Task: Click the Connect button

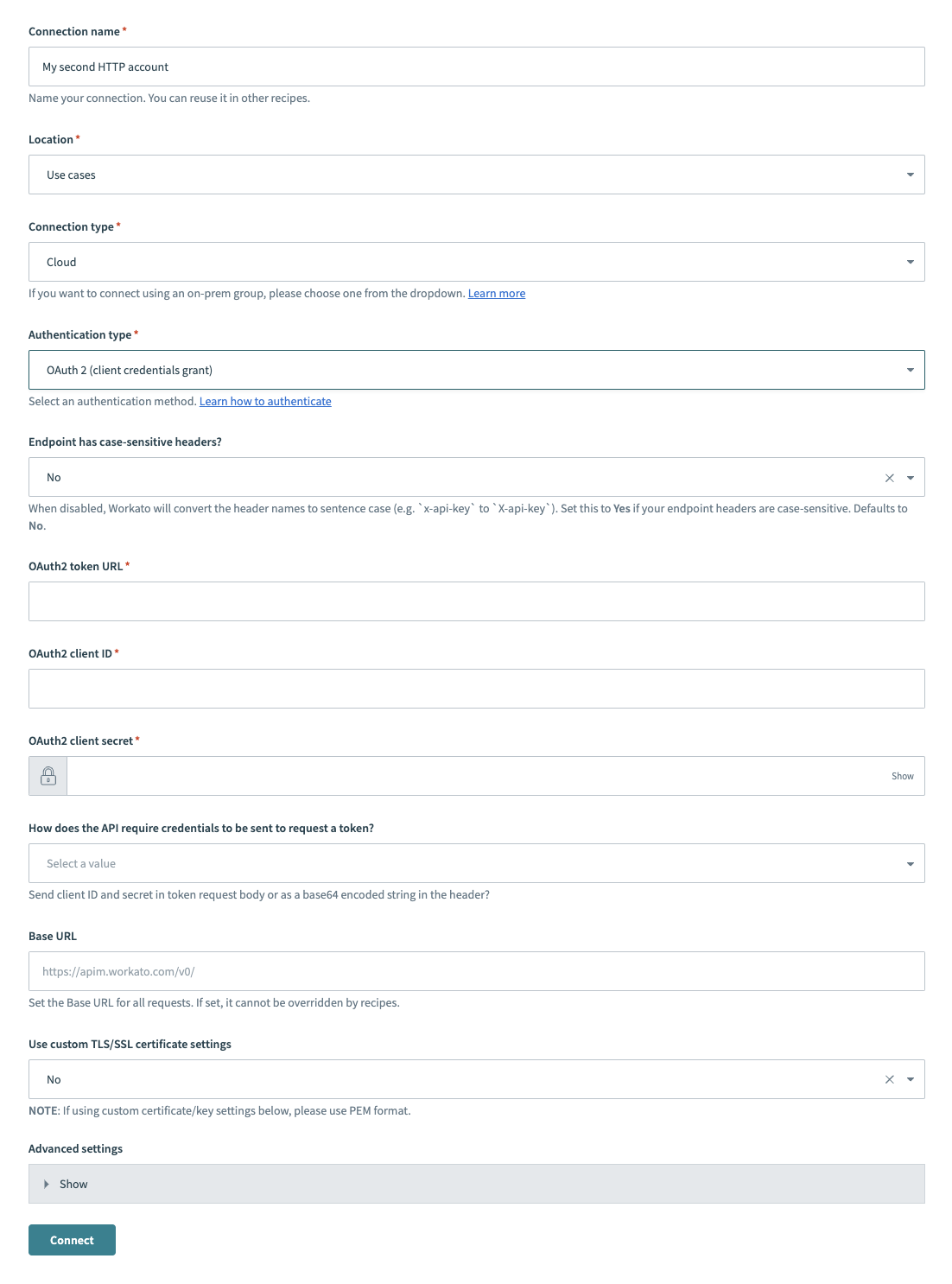Action: (72, 1239)
